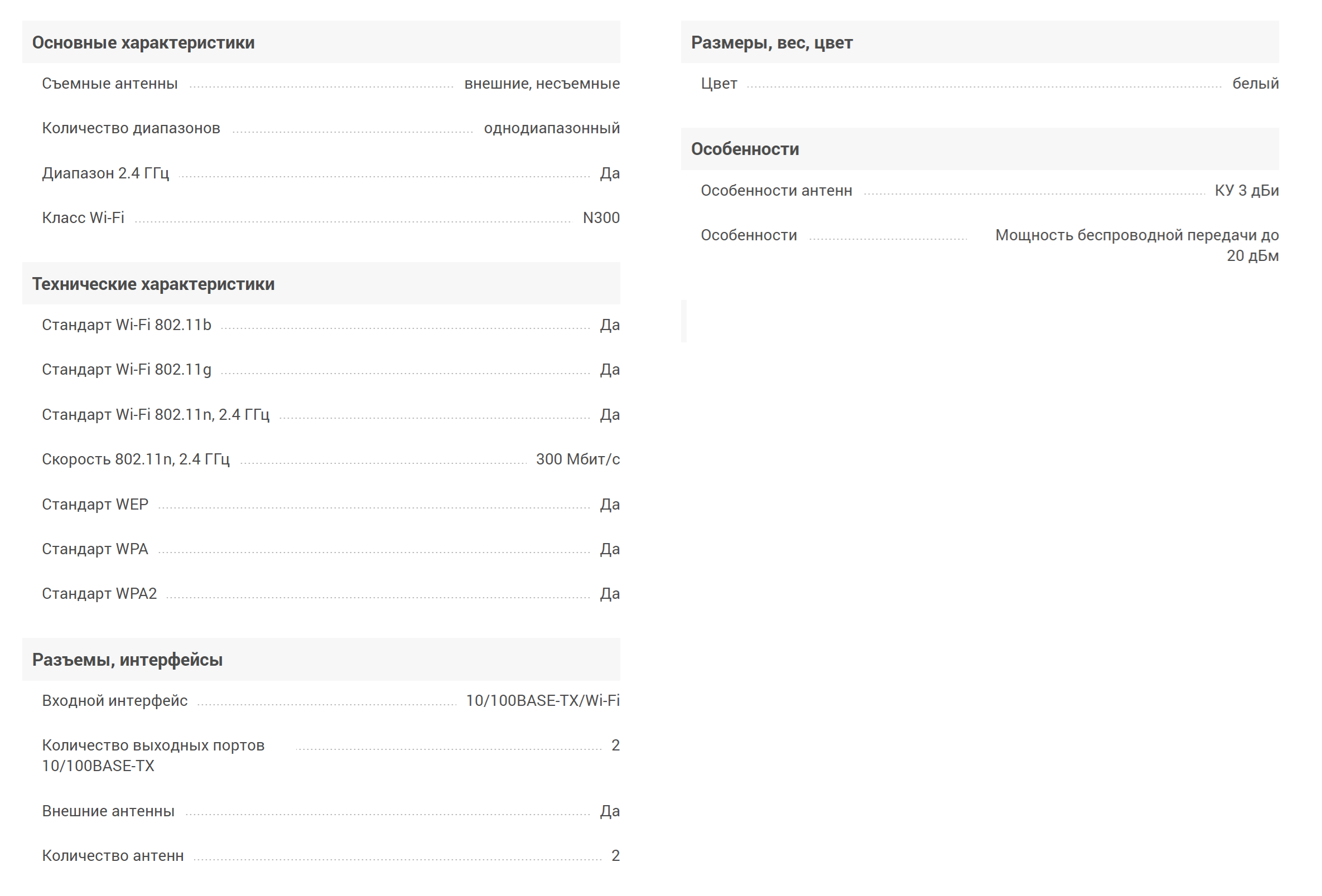The image size is (1322, 896).
Task: Select the 'Стандарт WEP' label
Action: pyautogui.click(x=95, y=504)
